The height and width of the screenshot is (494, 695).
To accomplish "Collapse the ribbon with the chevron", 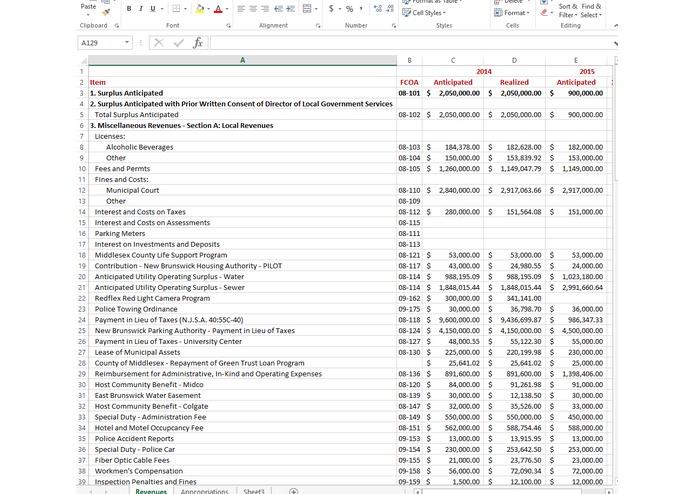I will (x=616, y=26).
